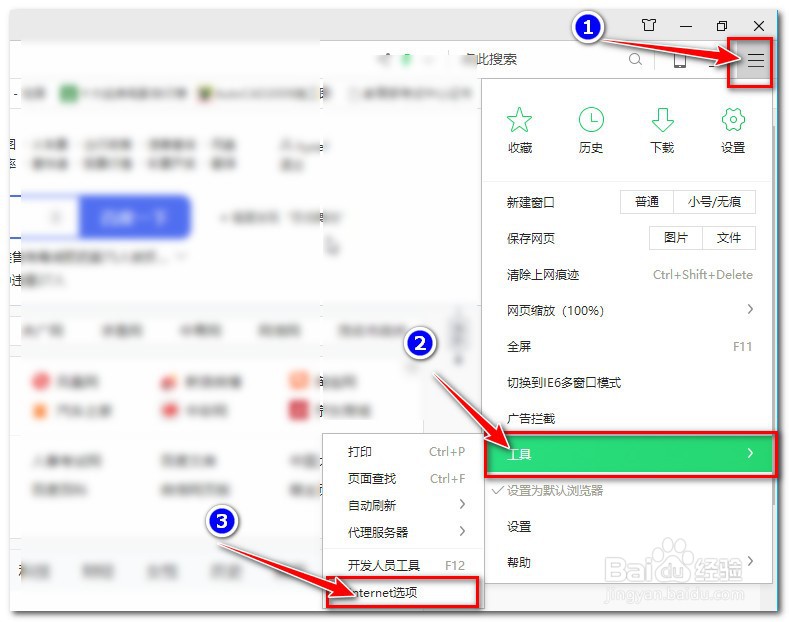Screen dimensions: 789x622
Task: Click the search input box (此搜索)
Action: (x=538, y=59)
